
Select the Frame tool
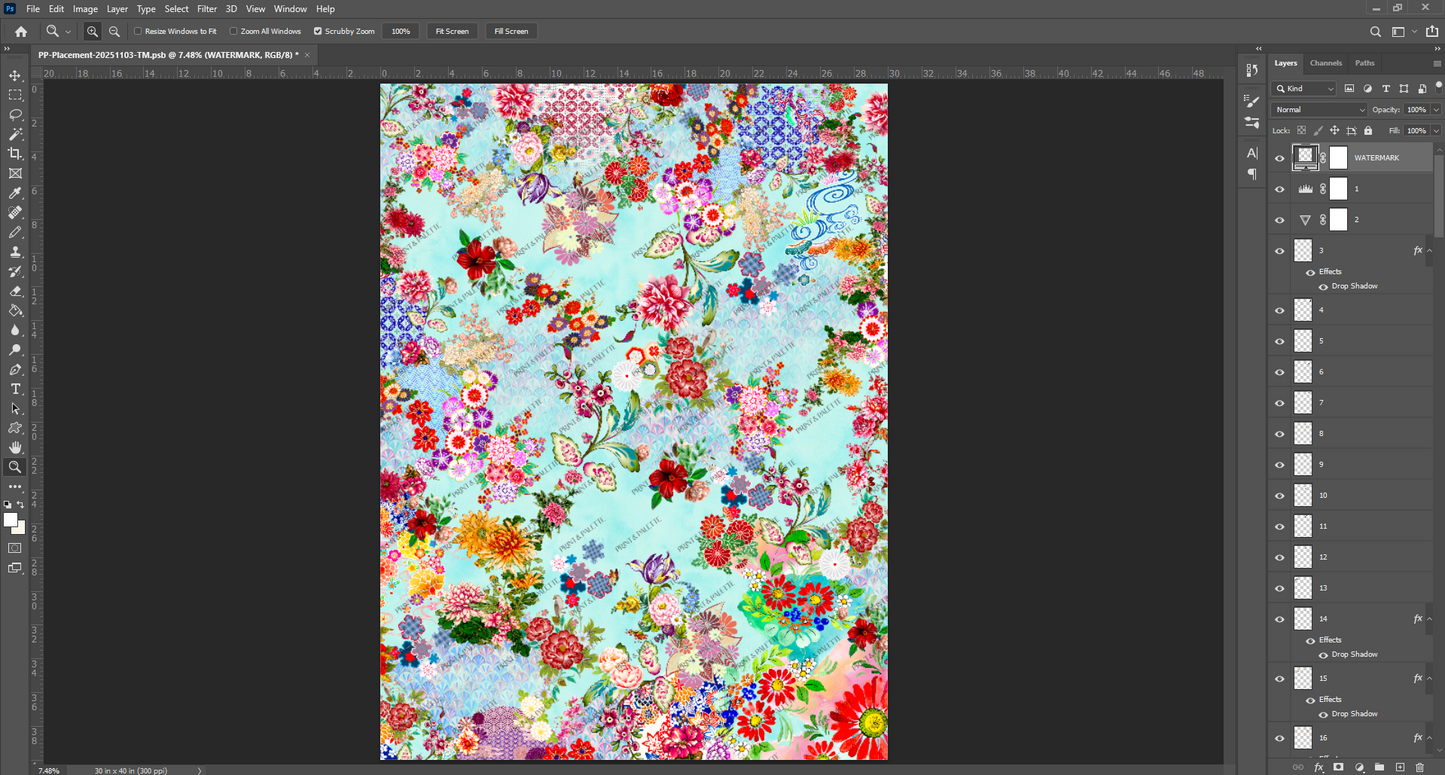coord(15,173)
